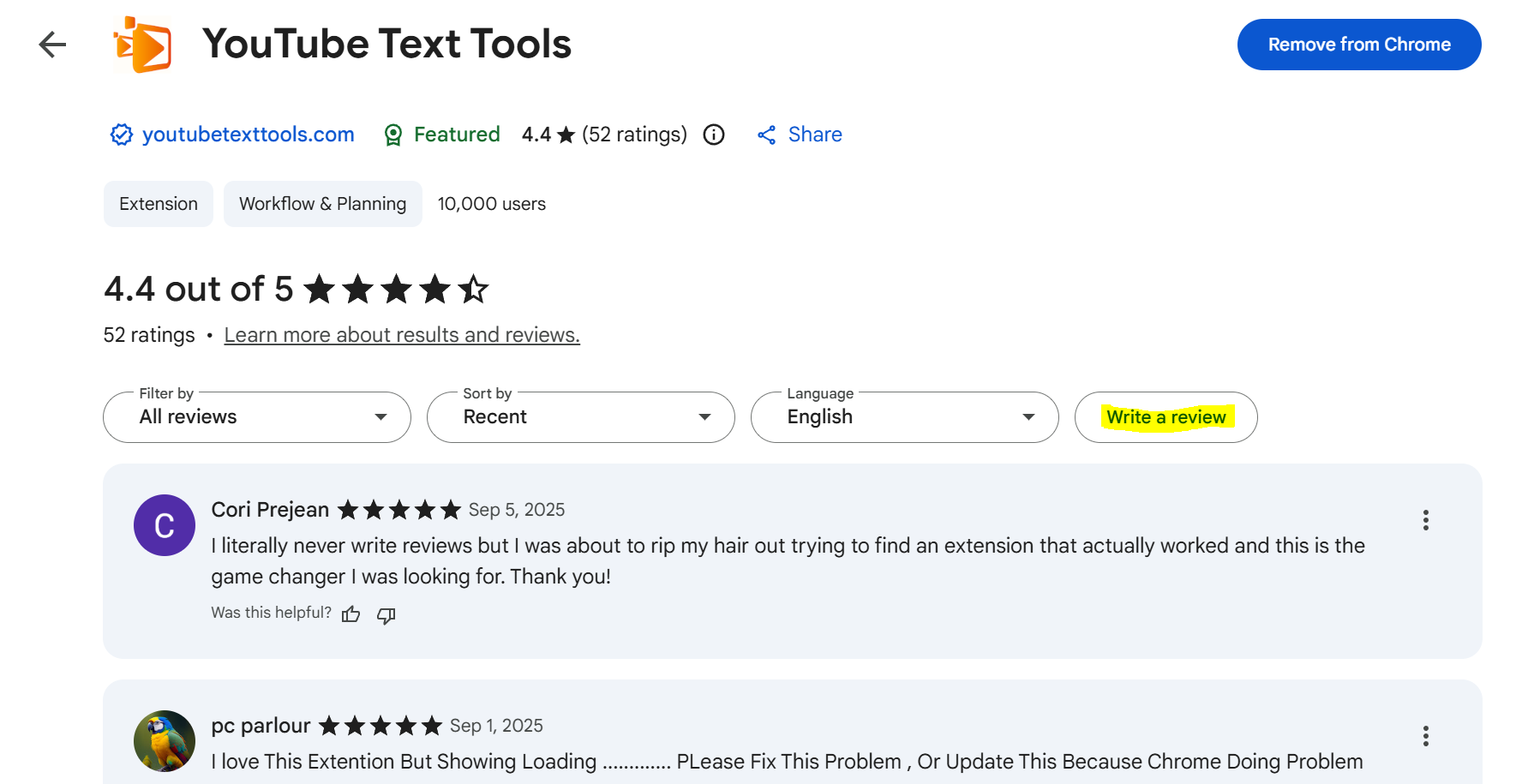Open the Workflow & Planning category
The height and width of the screenshot is (784, 1522).
pos(322,204)
